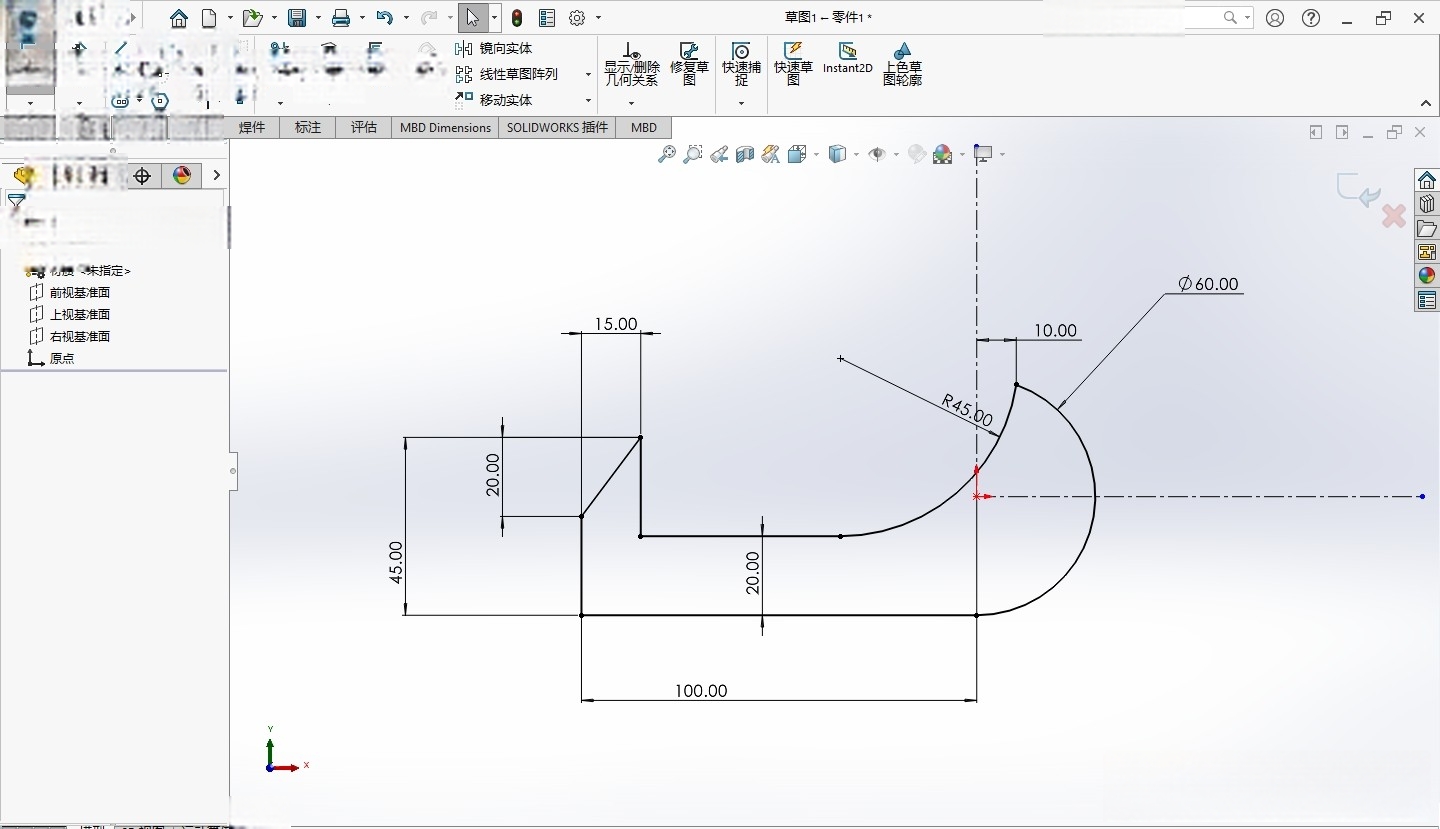Click the 修复草图 button
This screenshot has width=1440, height=829.
tap(689, 64)
